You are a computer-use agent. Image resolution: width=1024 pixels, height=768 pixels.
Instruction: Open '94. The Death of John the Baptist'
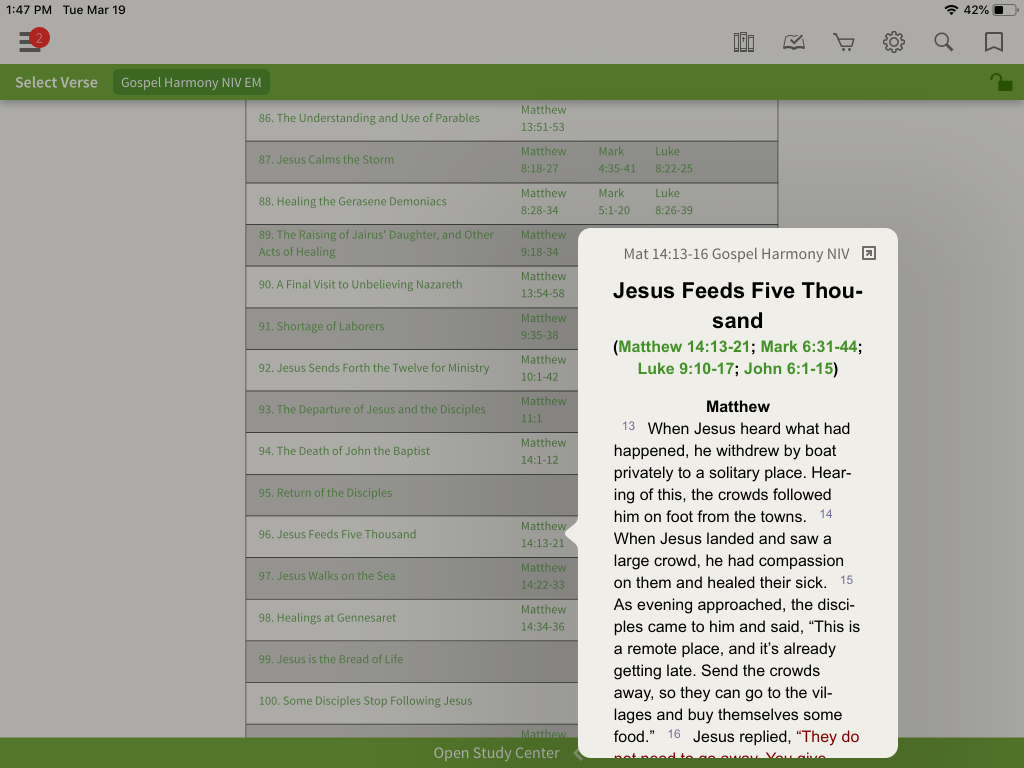pyautogui.click(x=344, y=451)
